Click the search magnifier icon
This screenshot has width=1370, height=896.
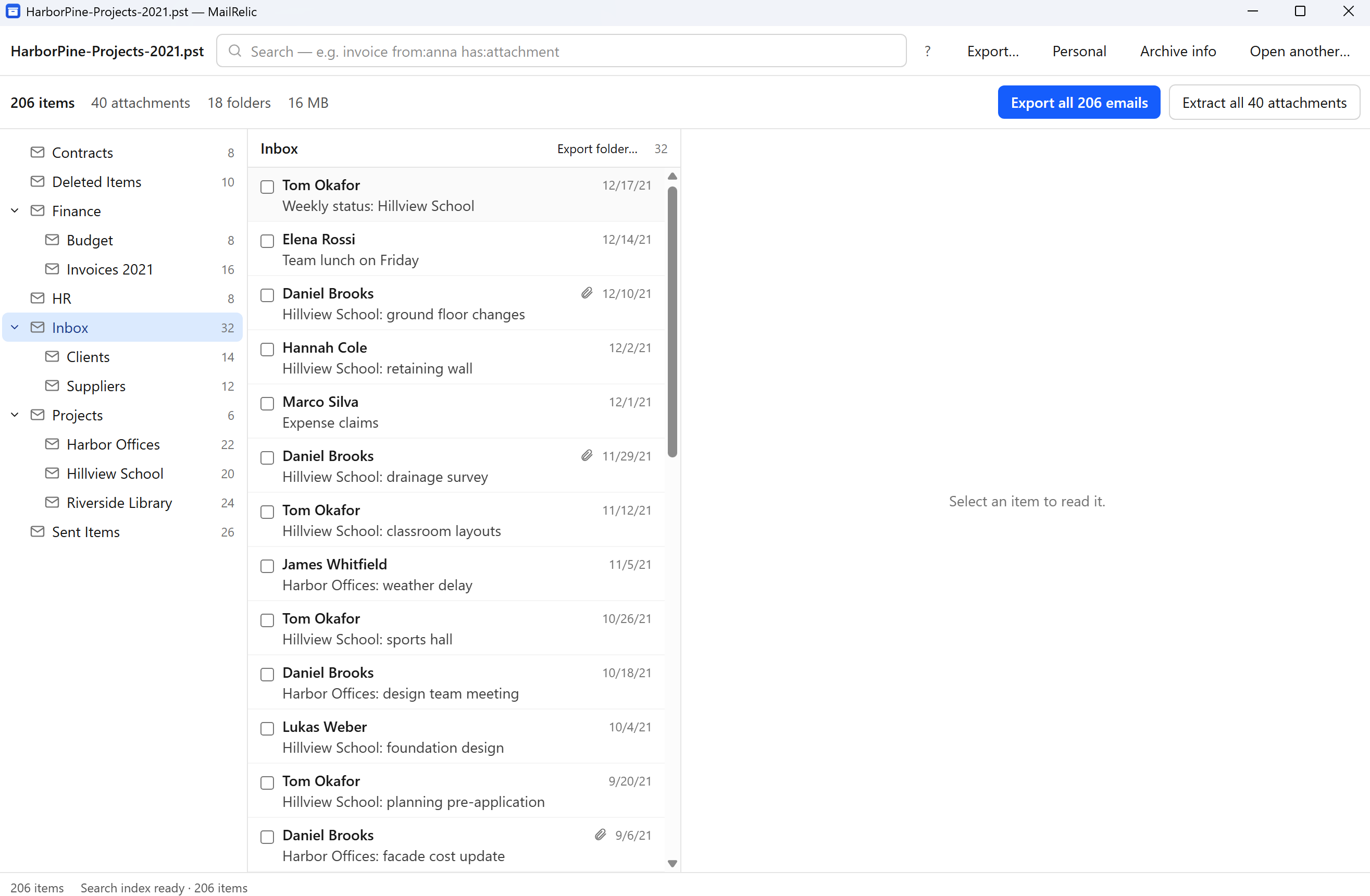(235, 51)
